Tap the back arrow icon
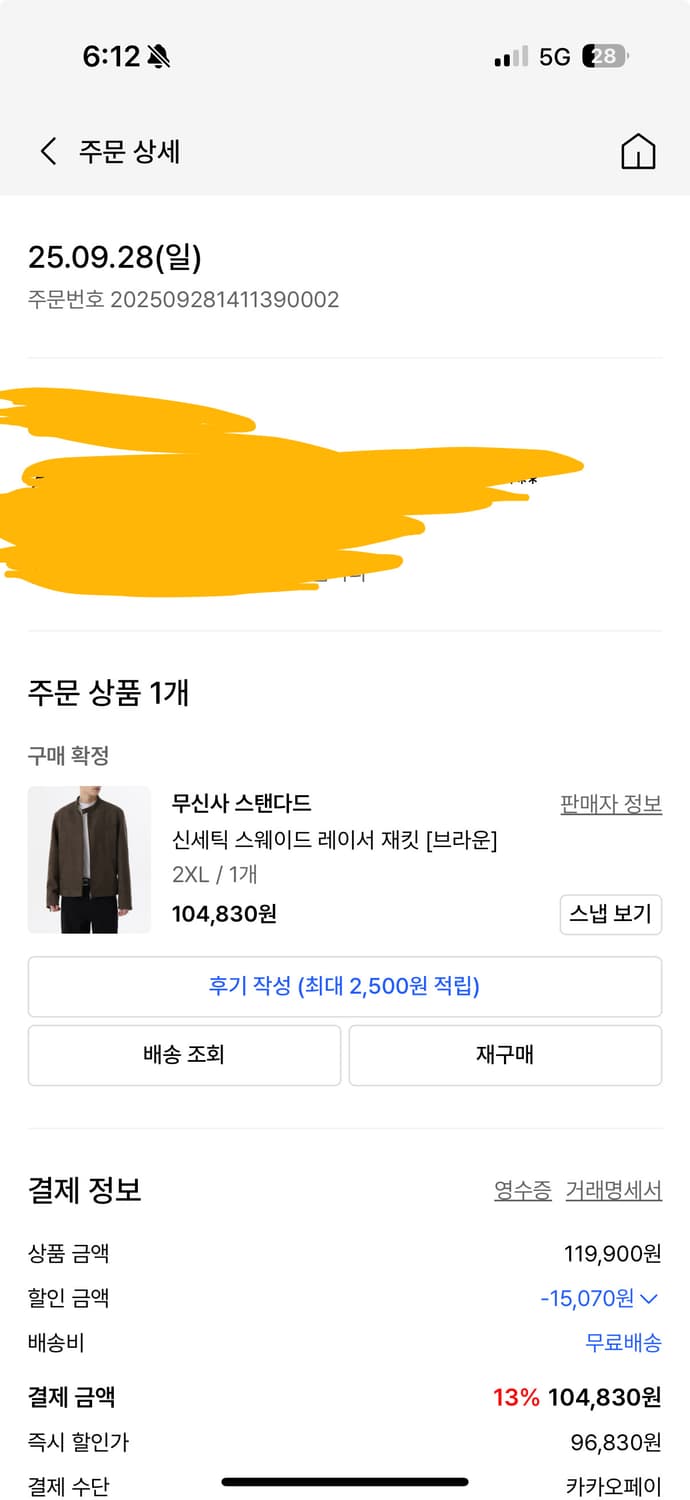This screenshot has height=1500, width=690. tap(48, 152)
